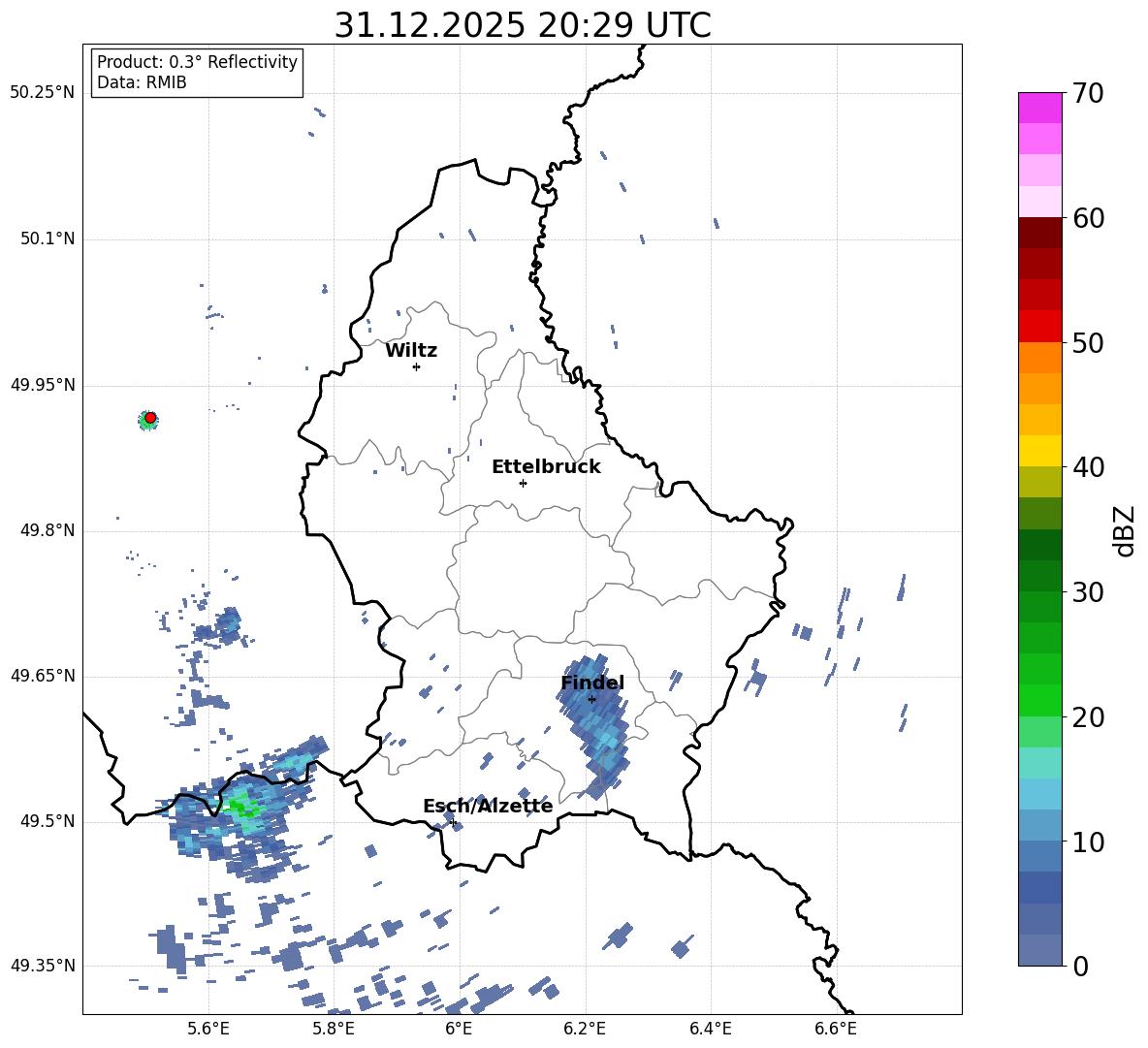Click the colorbar value 60
The width and height of the screenshot is (1148, 1048).
coord(1088,217)
